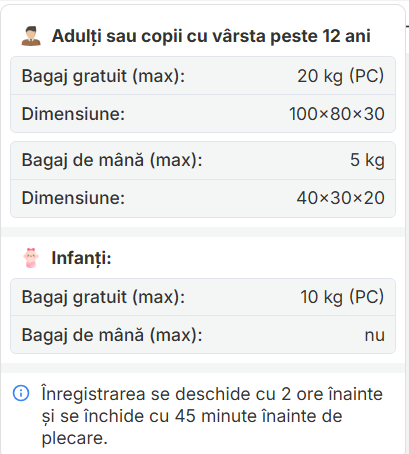Click the blue info circle icon
This screenshot has width=409, height=454.
(21, 393)
